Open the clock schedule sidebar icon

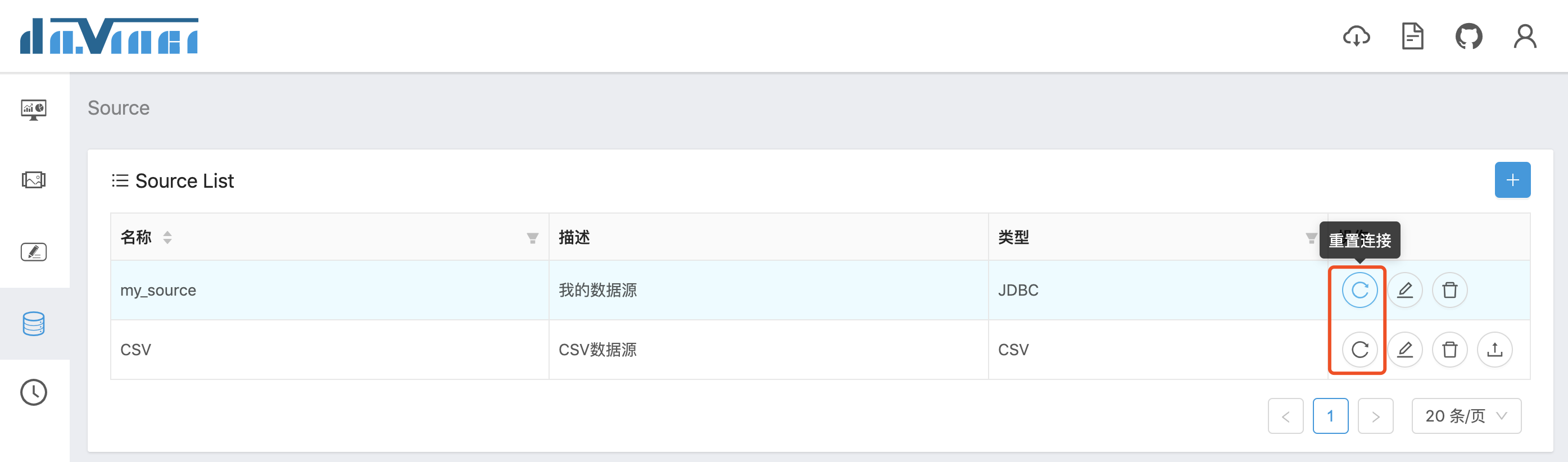click(34, 393)
